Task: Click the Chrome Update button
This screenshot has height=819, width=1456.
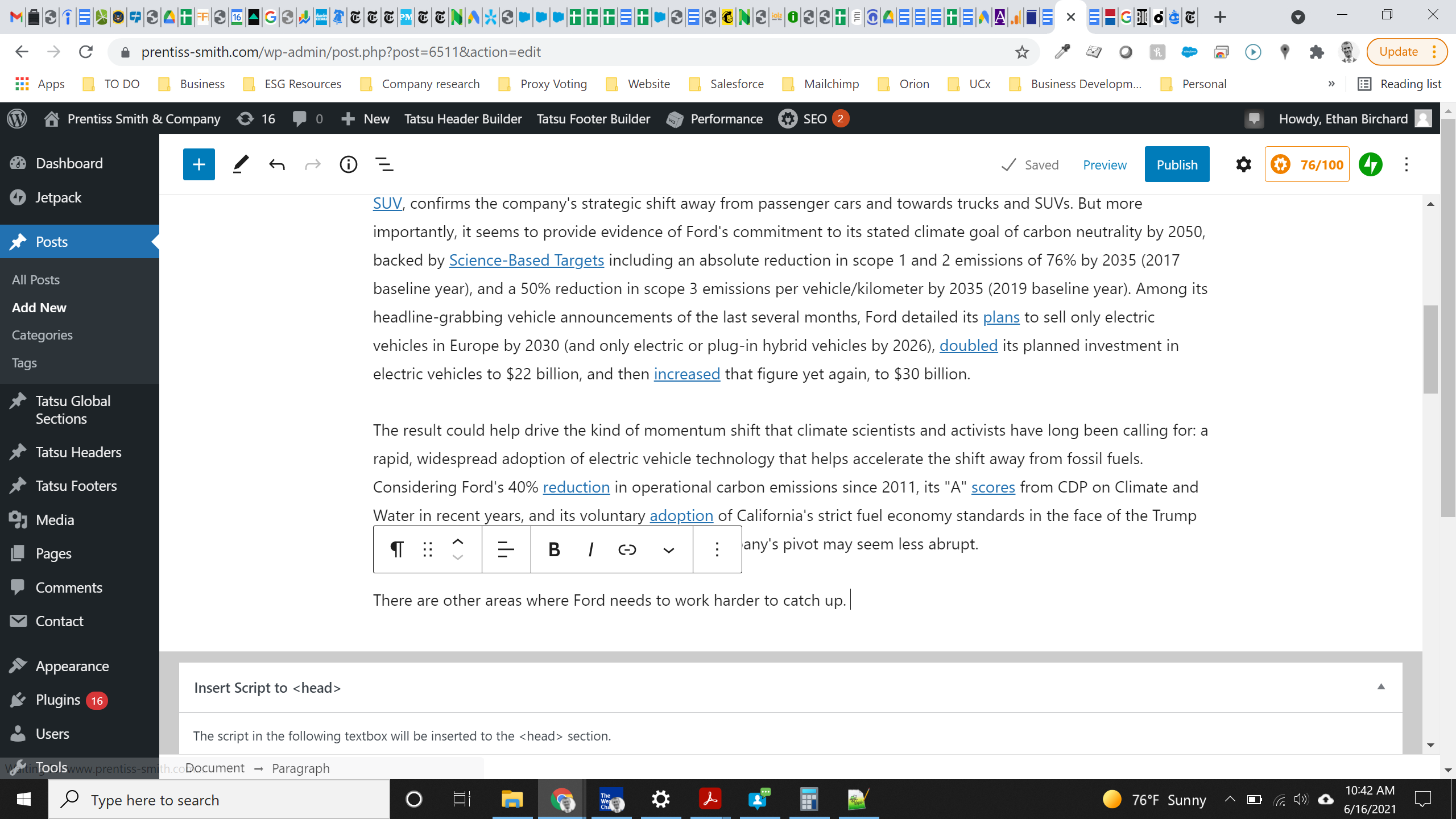Action: [x=1406, y=52]
